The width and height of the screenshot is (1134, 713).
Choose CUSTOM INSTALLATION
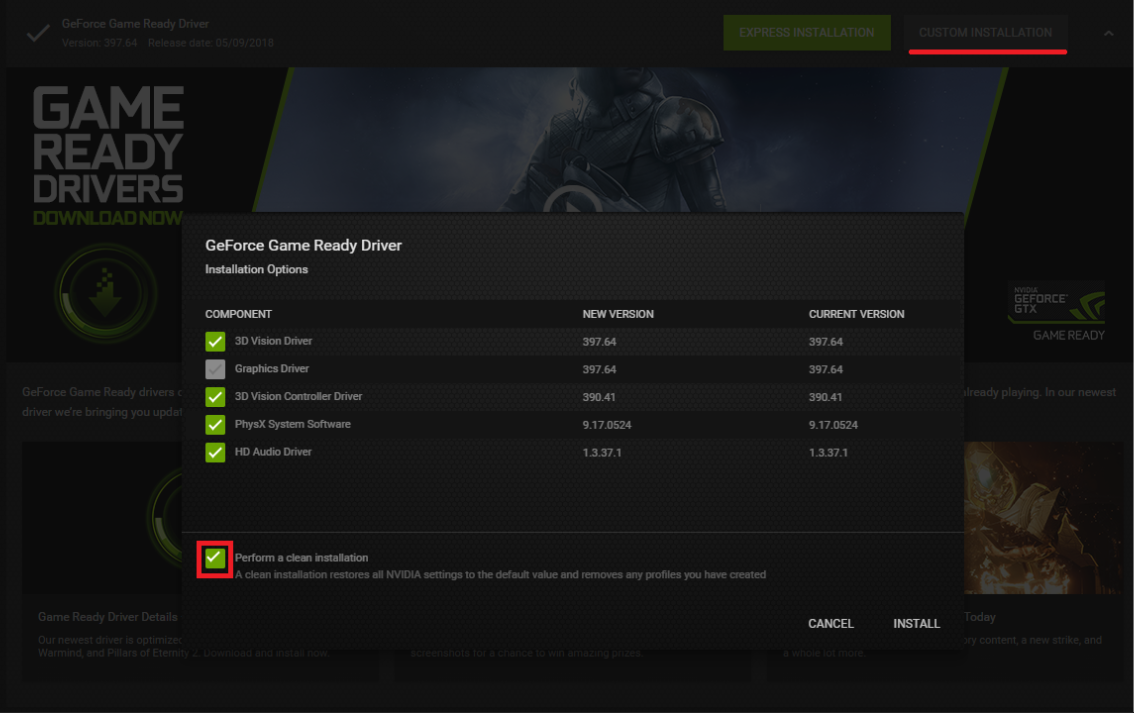coord(985,33)
